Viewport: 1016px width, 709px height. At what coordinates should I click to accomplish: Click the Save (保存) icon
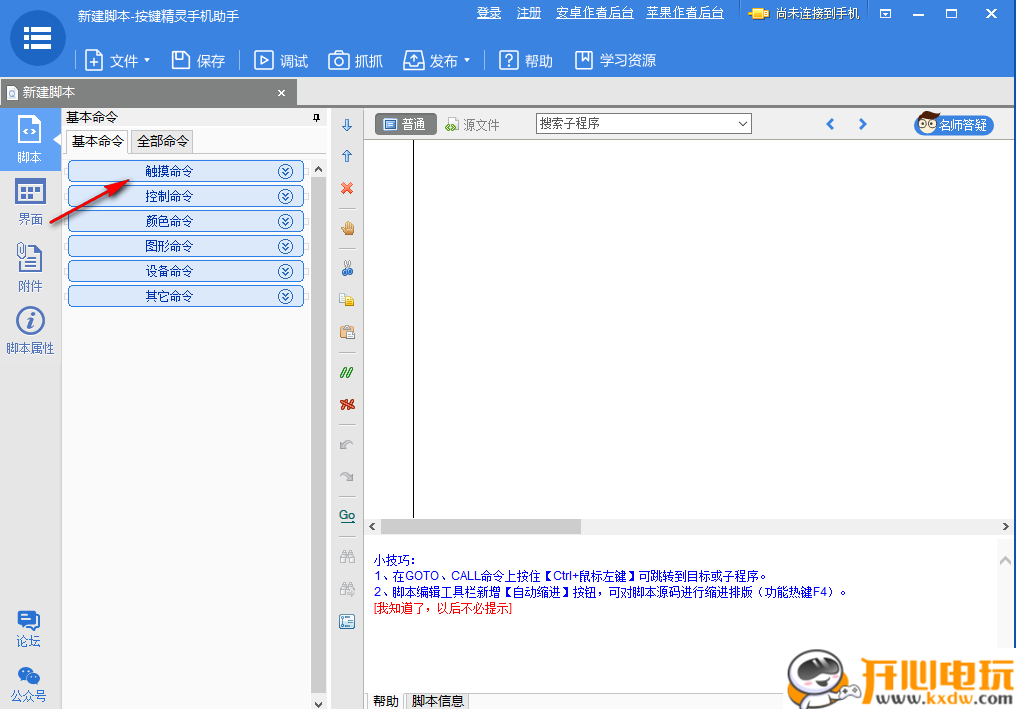197,60
